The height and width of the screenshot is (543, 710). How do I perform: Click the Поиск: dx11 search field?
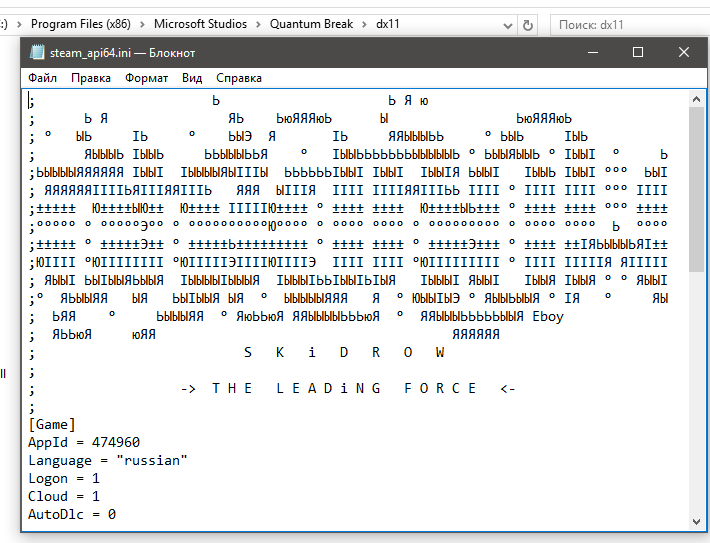[629, 24]
